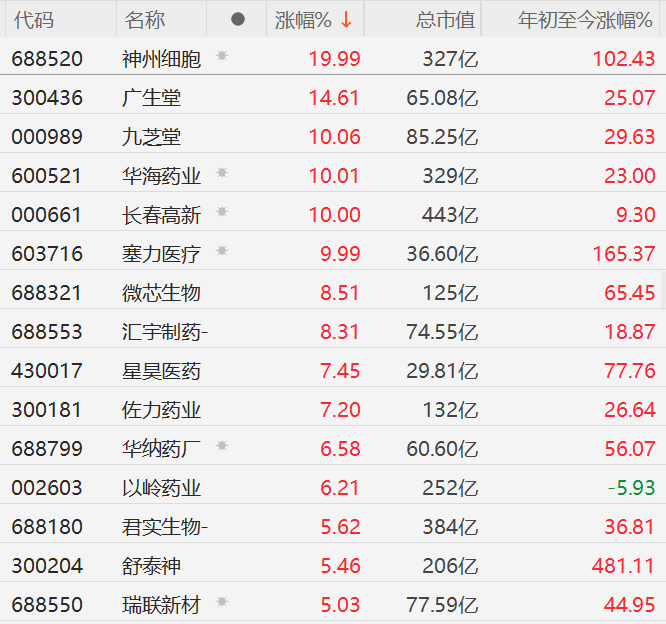Click the red sort arrow in 涨幅%
The height and width of the screenshot is (624, 666).
[346, 20]
